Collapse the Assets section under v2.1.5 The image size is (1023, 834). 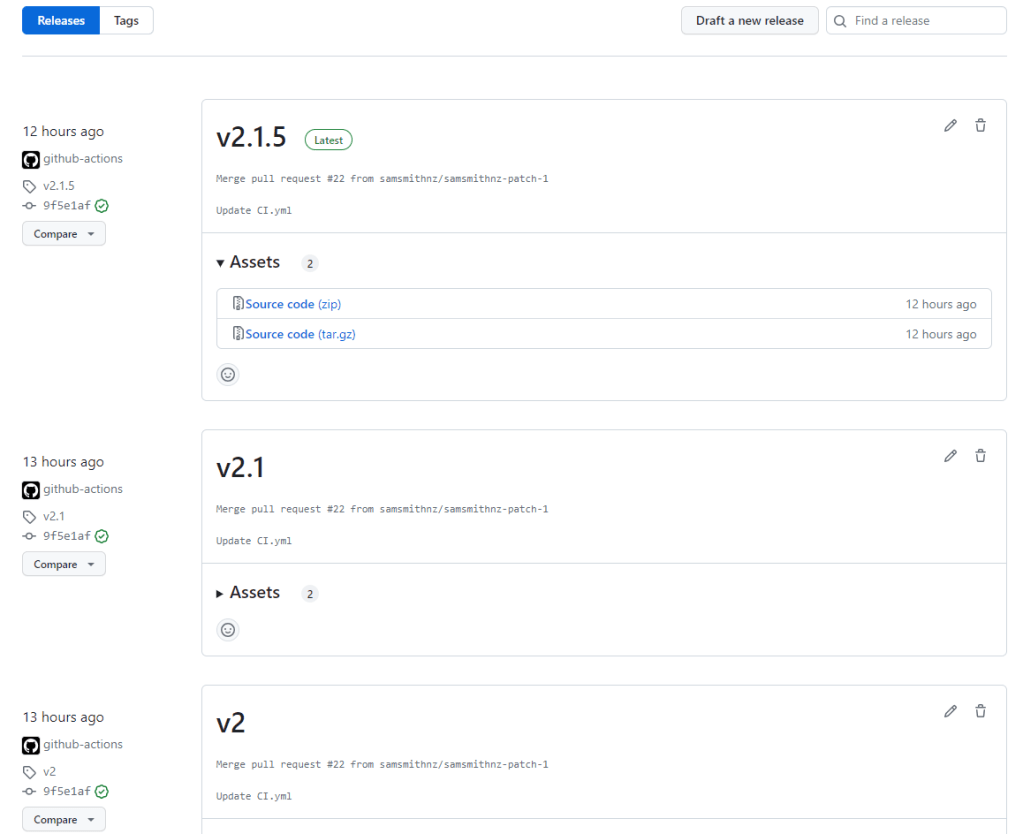click(249, 262)
